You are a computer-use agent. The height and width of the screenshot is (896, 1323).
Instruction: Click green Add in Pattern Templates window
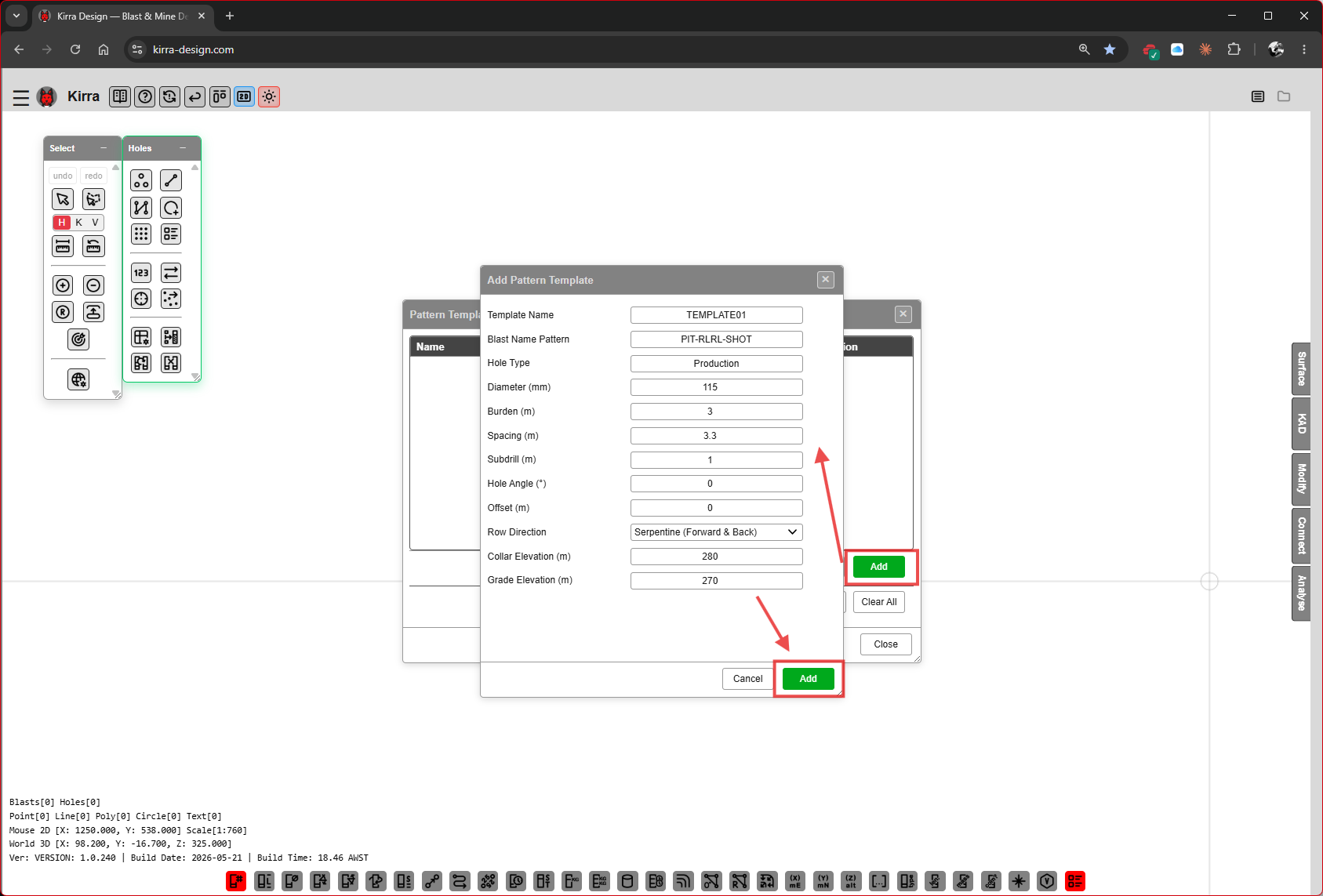pyautogui.click(x=879, y=567)
